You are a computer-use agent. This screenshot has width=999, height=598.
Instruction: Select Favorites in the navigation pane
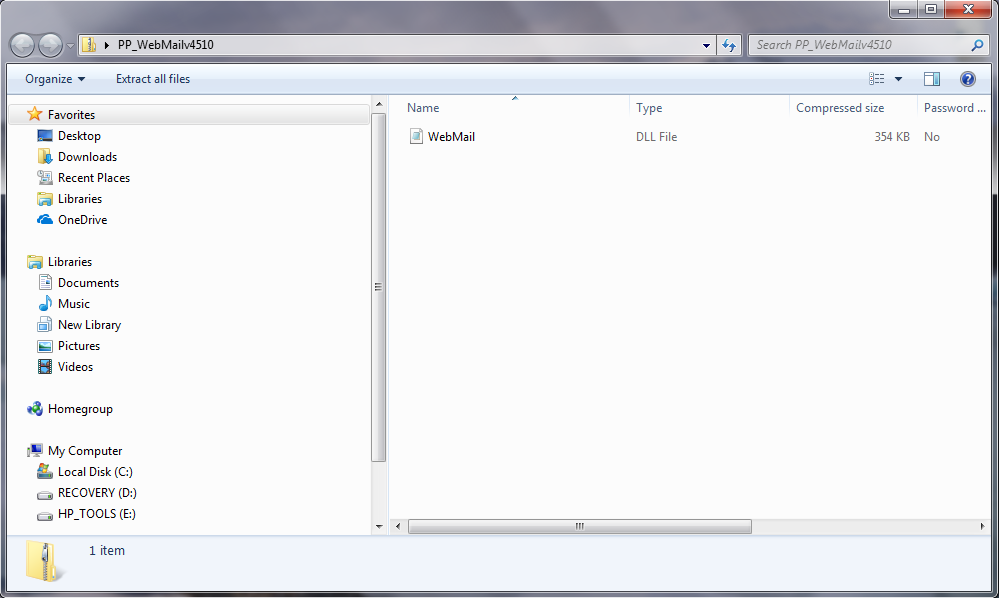[71, 115]
